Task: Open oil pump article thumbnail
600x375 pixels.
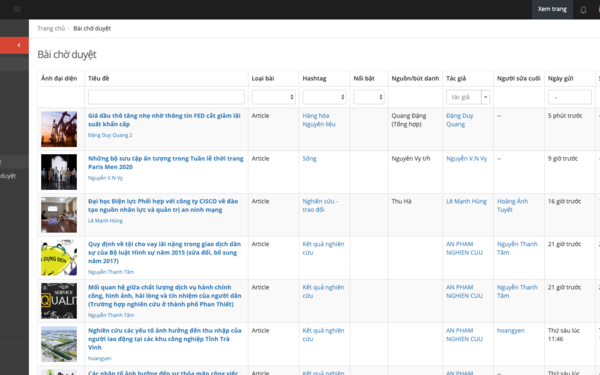Action: [x=59, y=129]
